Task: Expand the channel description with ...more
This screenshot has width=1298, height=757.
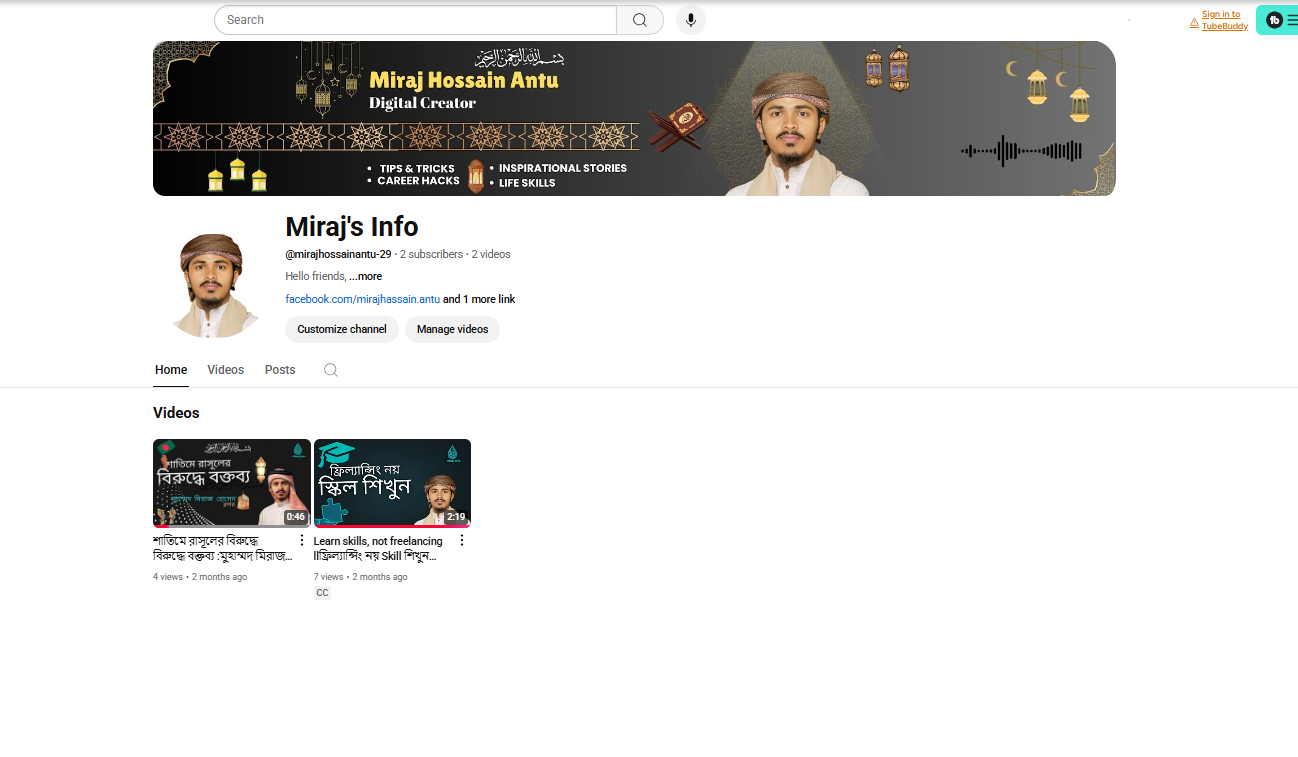Action: click(x=366, y=276)
